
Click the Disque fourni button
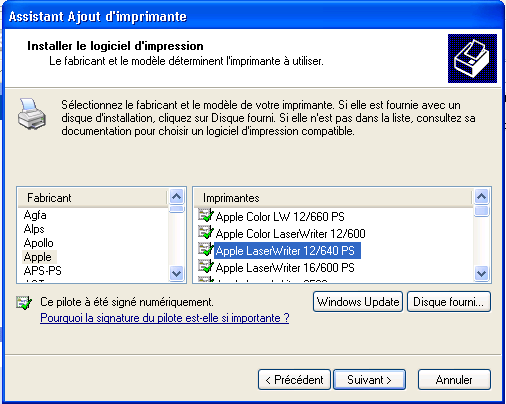(x=449, y=302)
